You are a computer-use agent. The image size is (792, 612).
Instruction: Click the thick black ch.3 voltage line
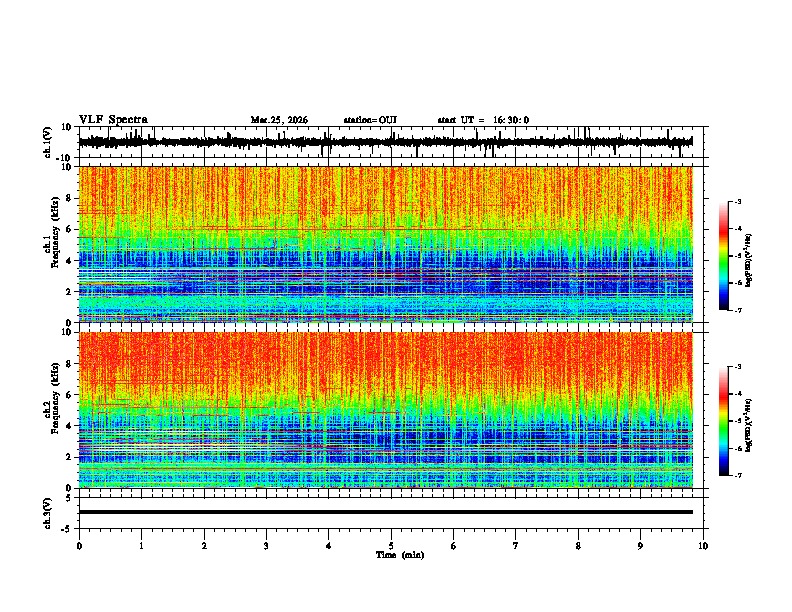coord(386,512)
